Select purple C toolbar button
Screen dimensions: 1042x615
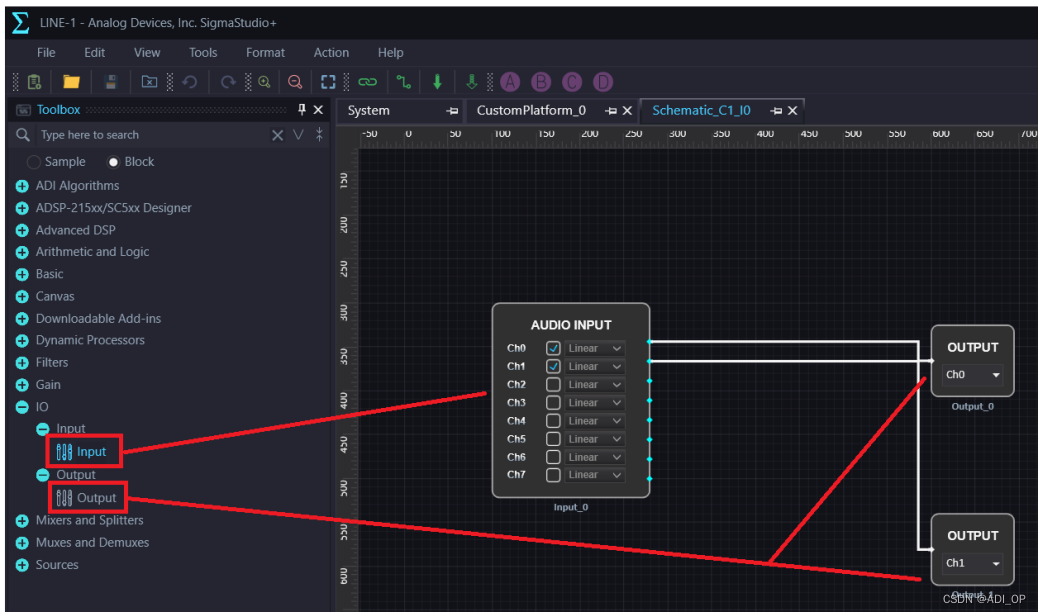[x=572, y=82]
